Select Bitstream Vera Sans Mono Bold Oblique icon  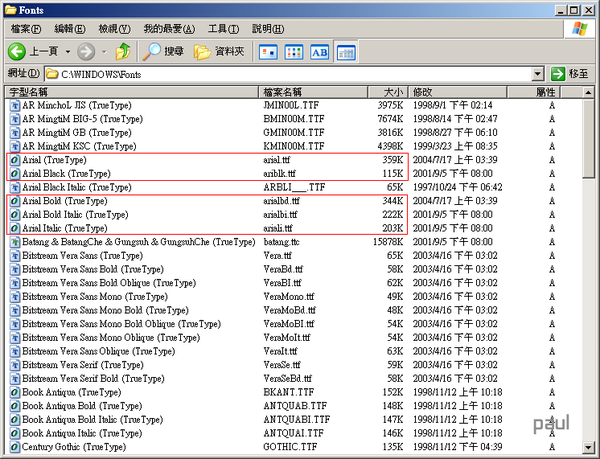tap(15, 324)
